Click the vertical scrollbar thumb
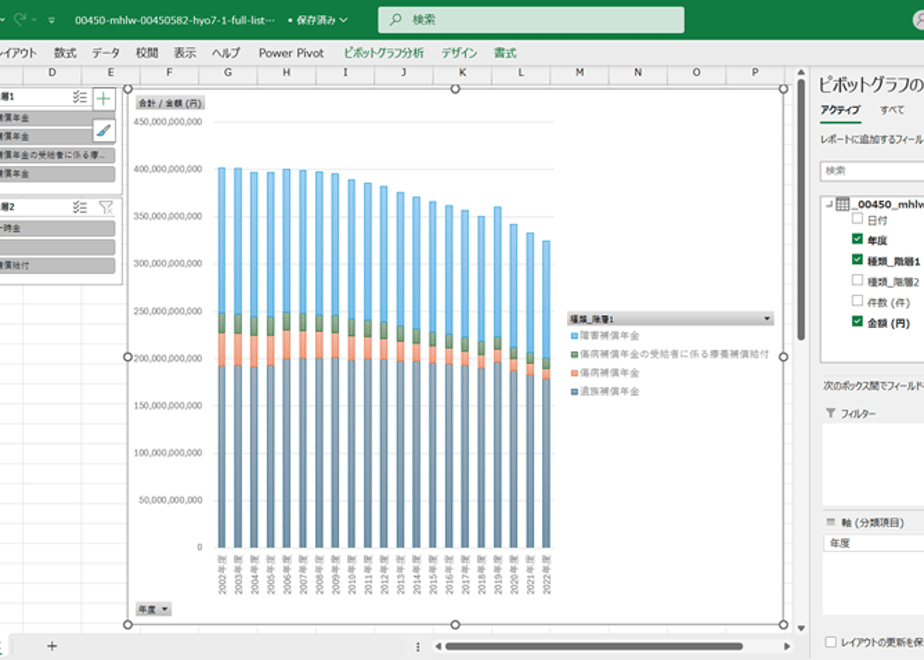924x660 pixels. [801, 210]
